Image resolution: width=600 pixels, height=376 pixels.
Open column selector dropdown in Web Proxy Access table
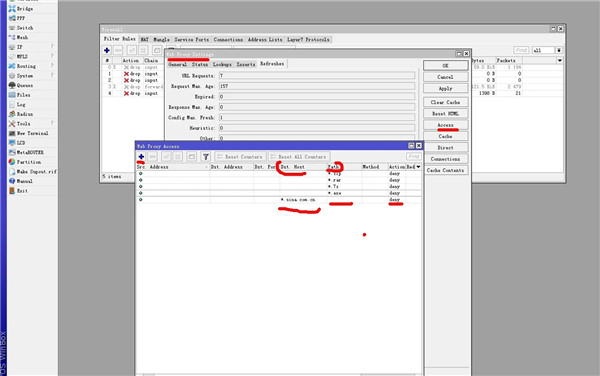pos(418,167)
